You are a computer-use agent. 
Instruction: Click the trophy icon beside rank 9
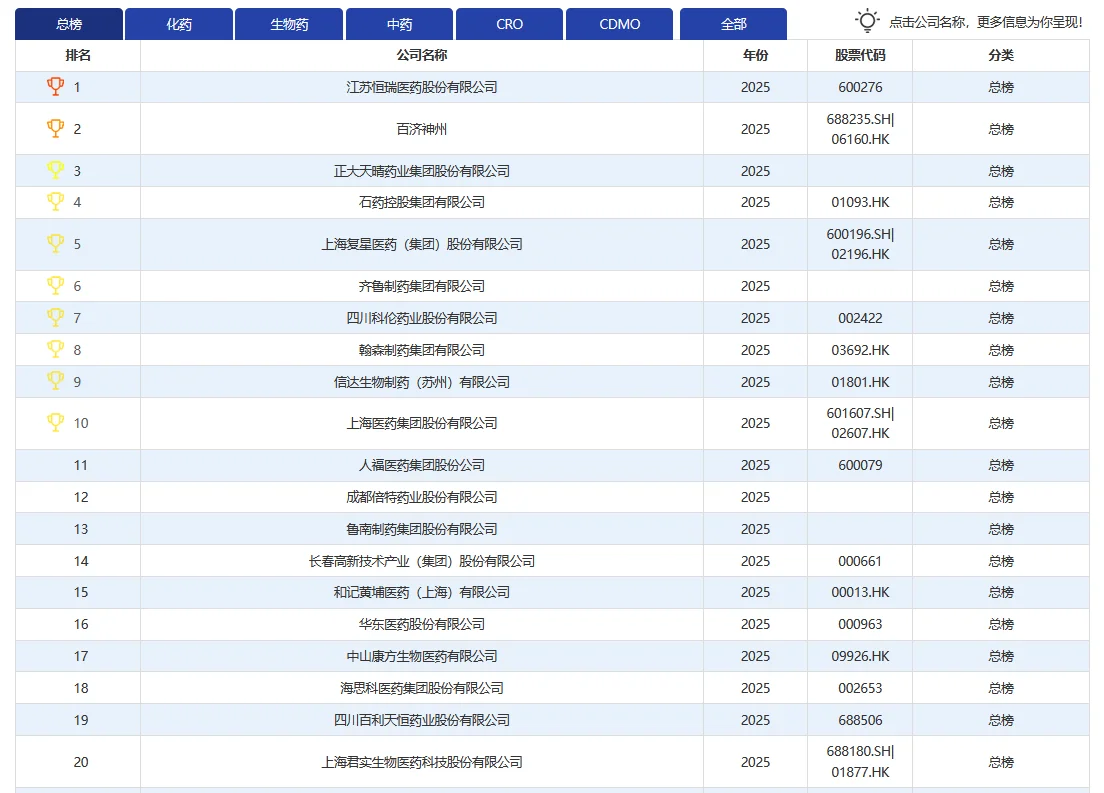(55, 380)
